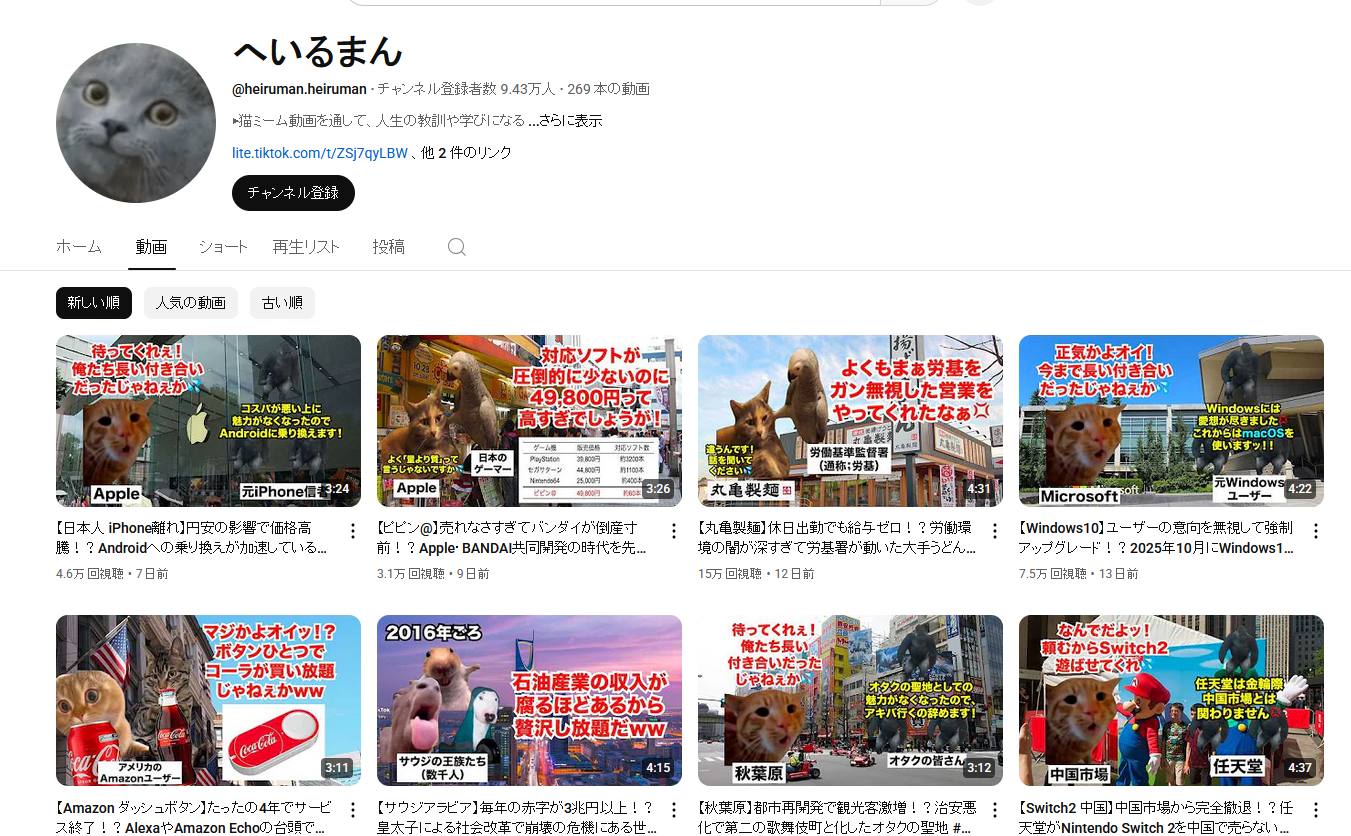Click the 7.5万 回視聴・13日前 metadata
This screenshot has height=836, width=1351.
[x=1078, y=574]
